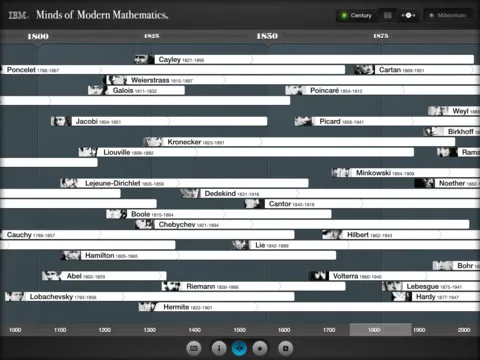The image size is (480, 360).
Task: Open the info button in bottom toolbar
Action: (219, 348)
